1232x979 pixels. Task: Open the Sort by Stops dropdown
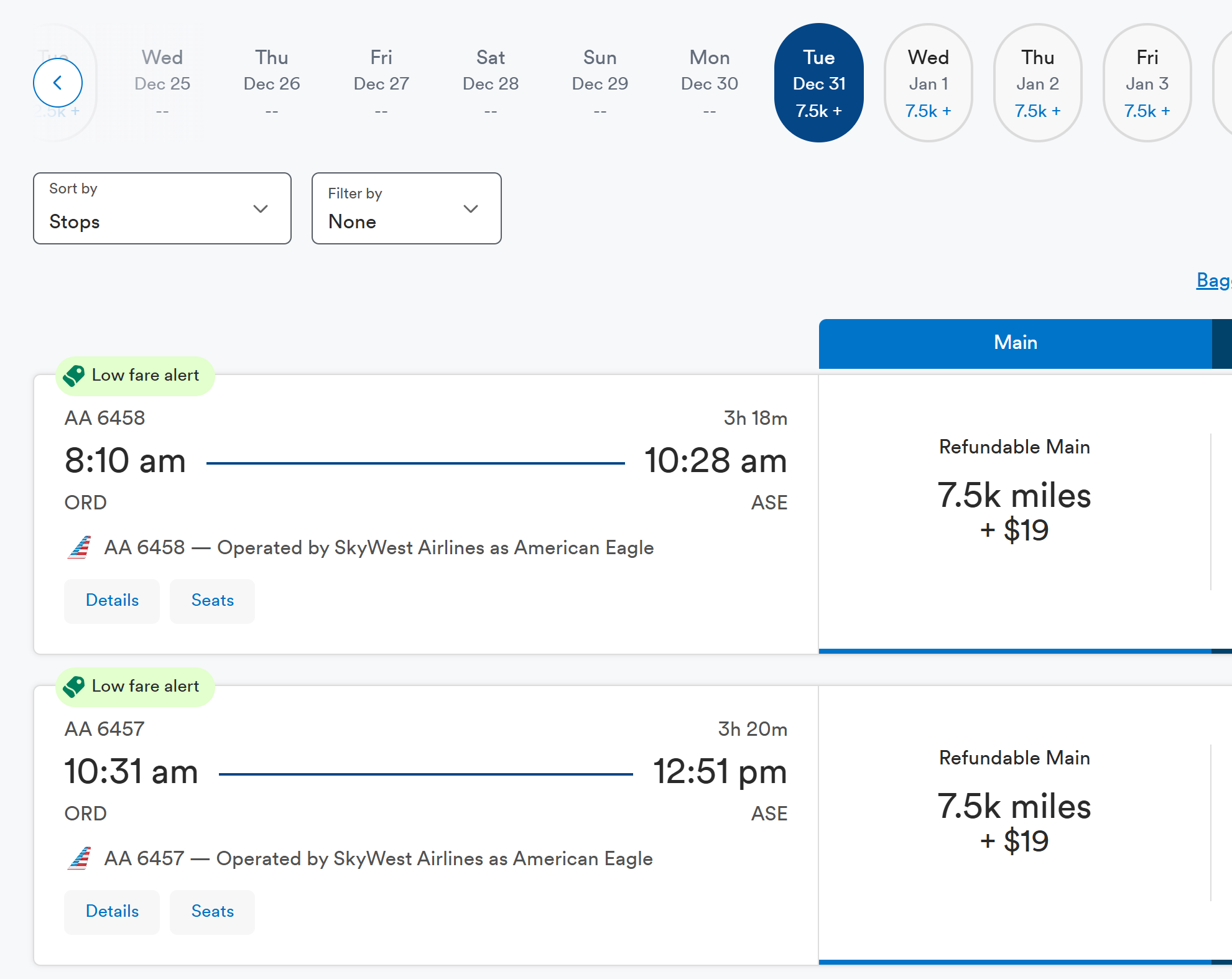[162, 208]
